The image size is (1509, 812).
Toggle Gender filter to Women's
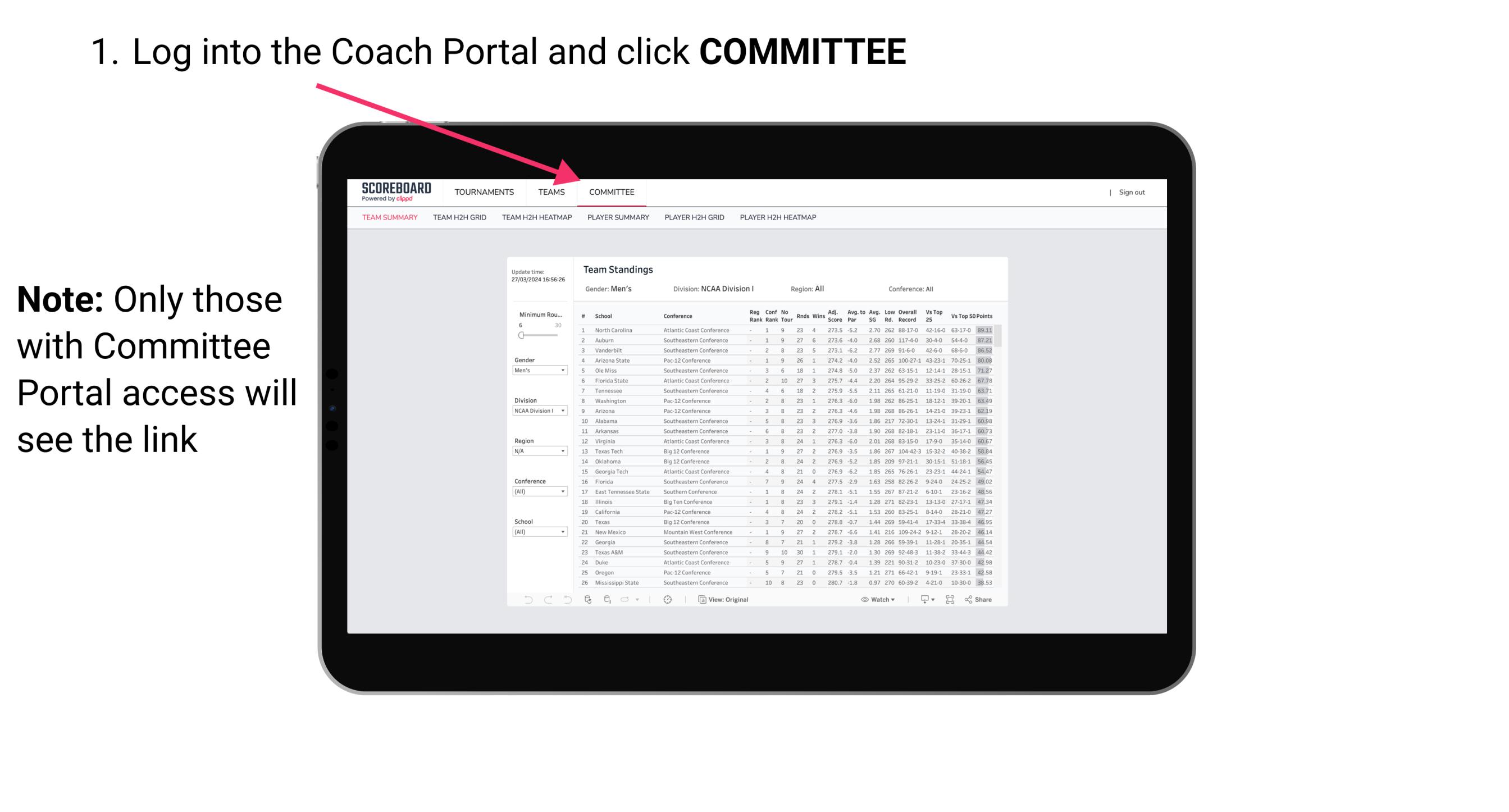coord(540,371)
